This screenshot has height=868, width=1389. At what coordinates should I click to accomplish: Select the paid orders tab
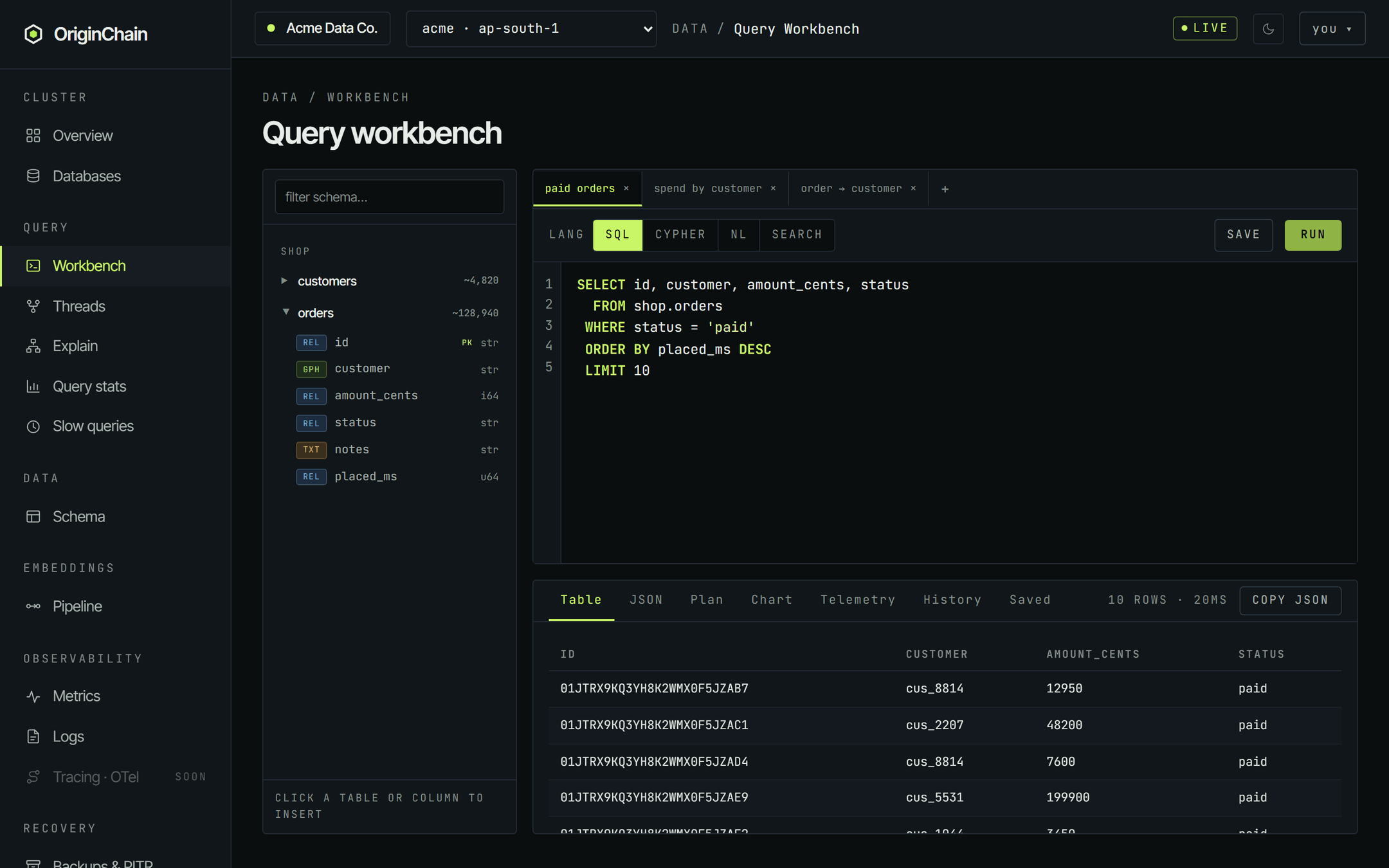pos(579,188)
